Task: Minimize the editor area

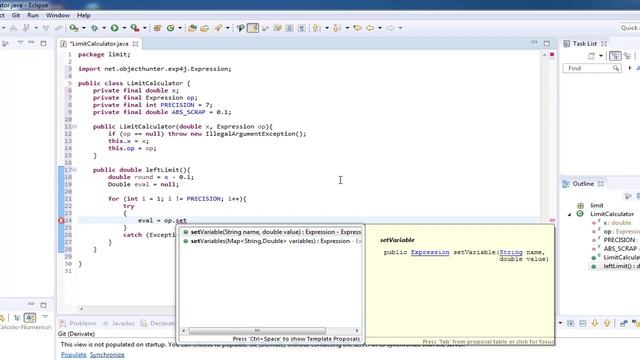Action: tap(534, 42)
